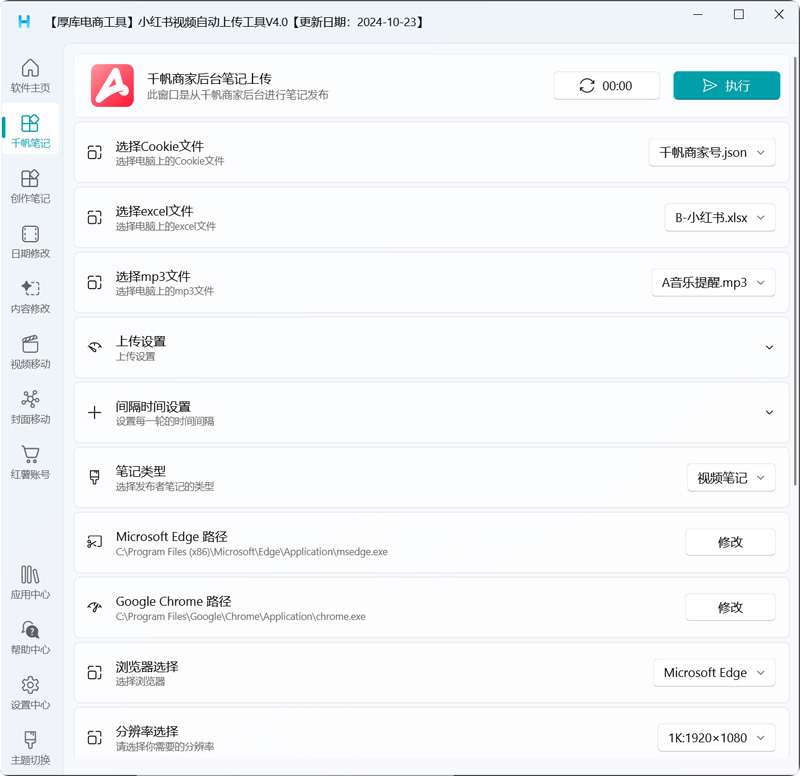Image resolution: width=800 pixels, height=776 pixels.
Task: Open the 创作笔记 sidebar icon
Action: [30, 179]
